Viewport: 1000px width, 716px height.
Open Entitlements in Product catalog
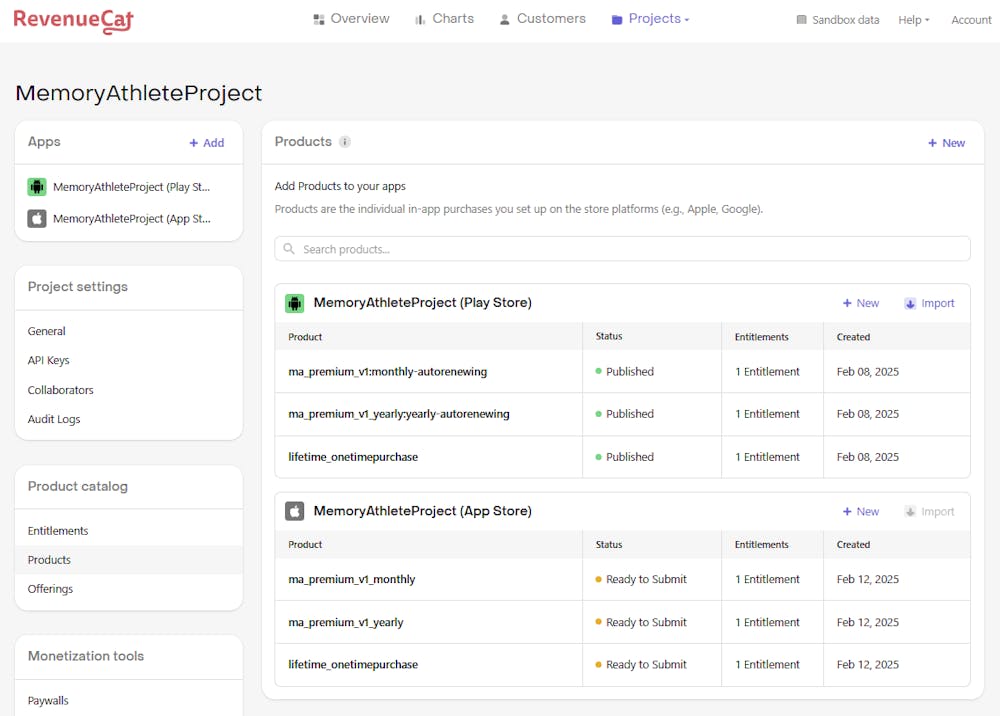point(58,531)
